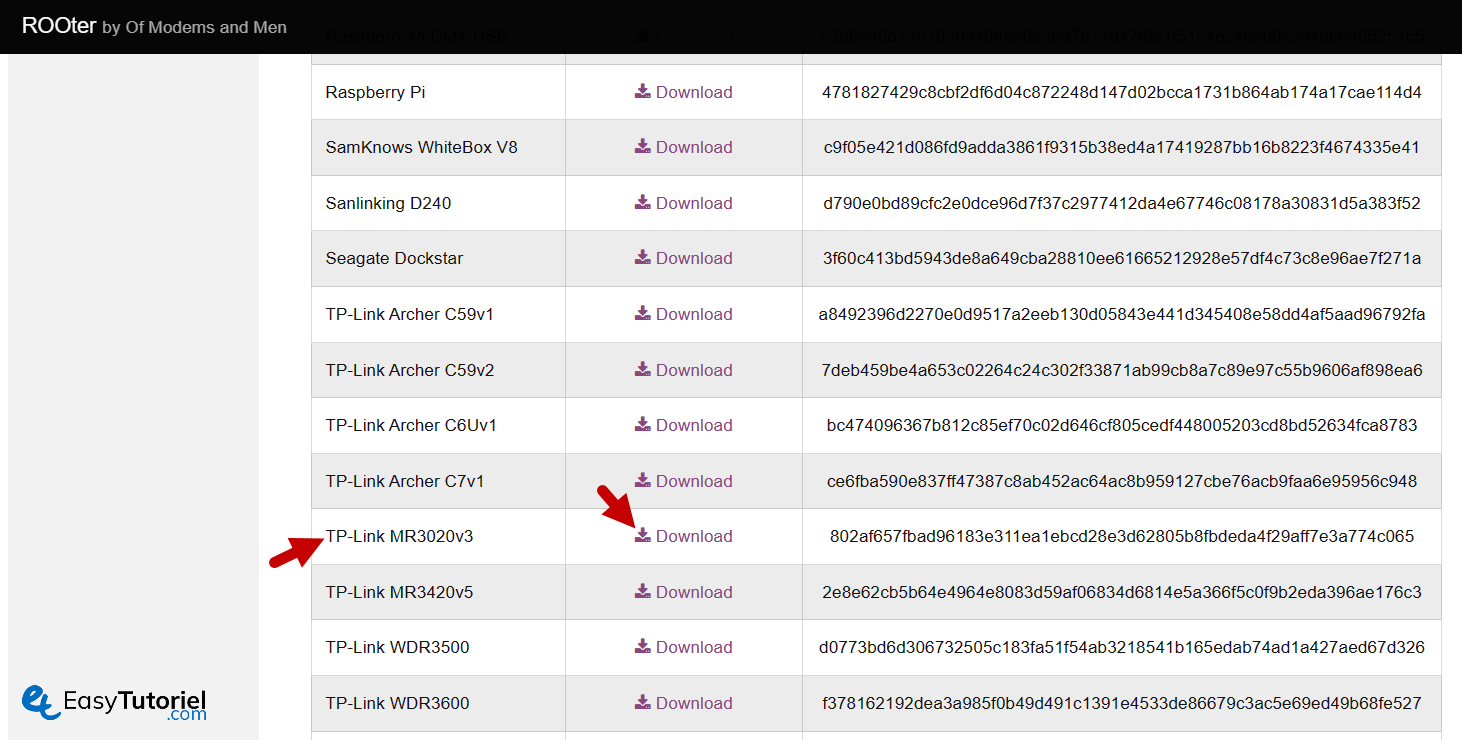This screenshot has height=740, width=1462.
Task: Click the hash starting with 3f60c413bd59
Action: 1122,258
